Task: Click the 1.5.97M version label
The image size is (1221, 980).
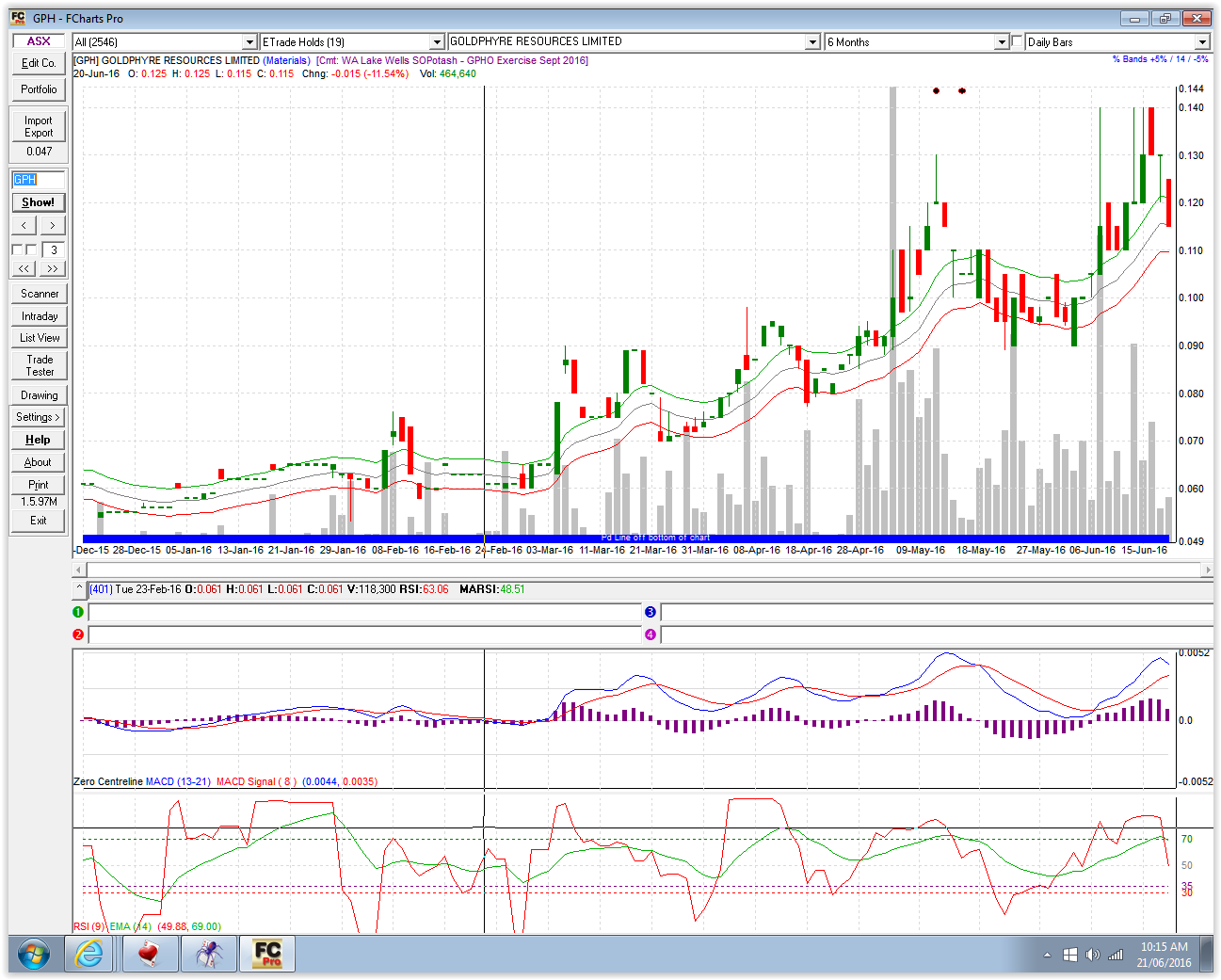Action: [39, 502]
